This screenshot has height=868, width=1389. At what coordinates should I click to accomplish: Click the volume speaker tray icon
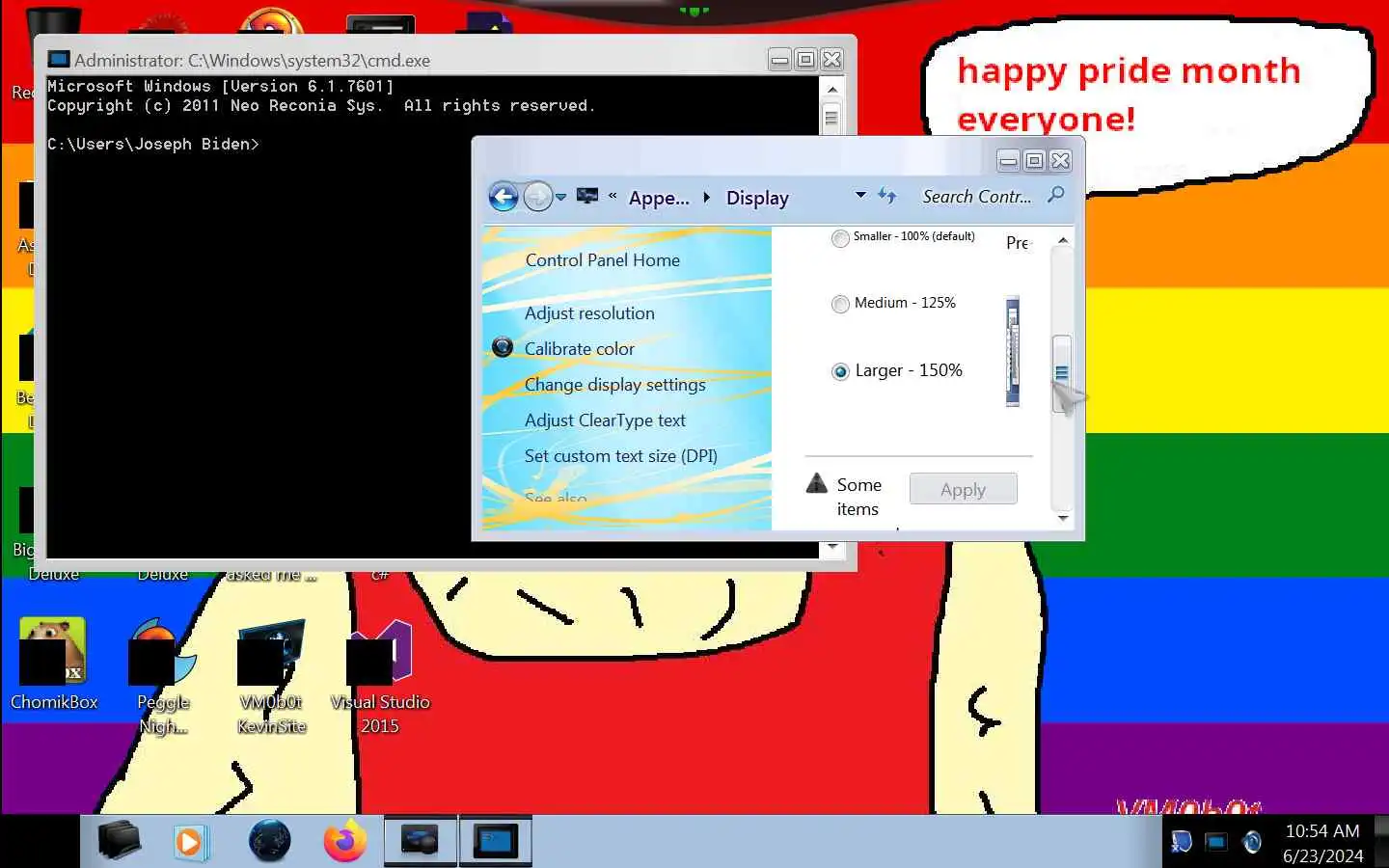click(1252, 842)
